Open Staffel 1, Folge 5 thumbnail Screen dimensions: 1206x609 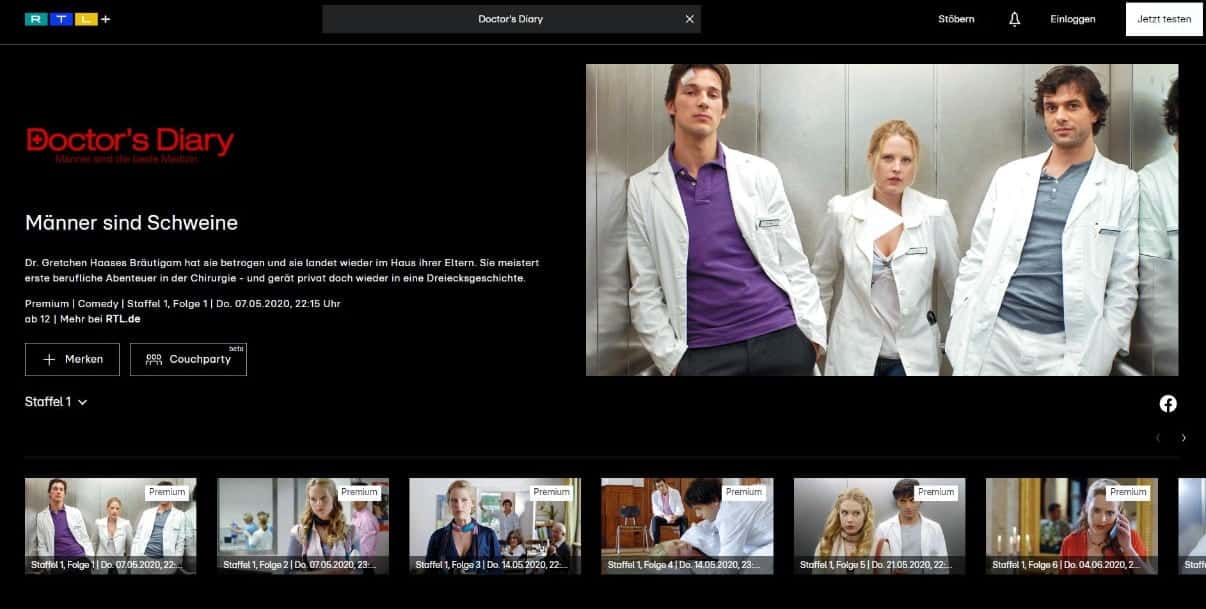(879, 526)
